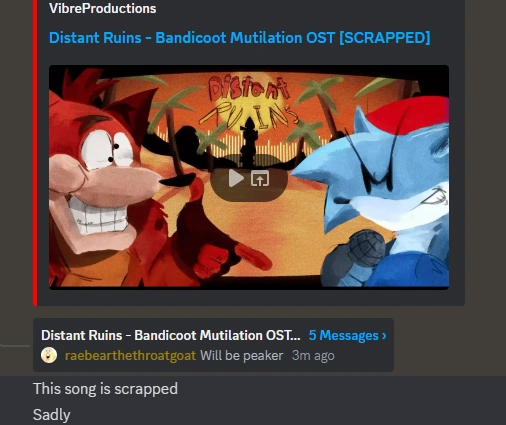Click the silhouette figure against the sunset in the thumbnail
The width and height of the screenshot is (506, 425).
249,142
